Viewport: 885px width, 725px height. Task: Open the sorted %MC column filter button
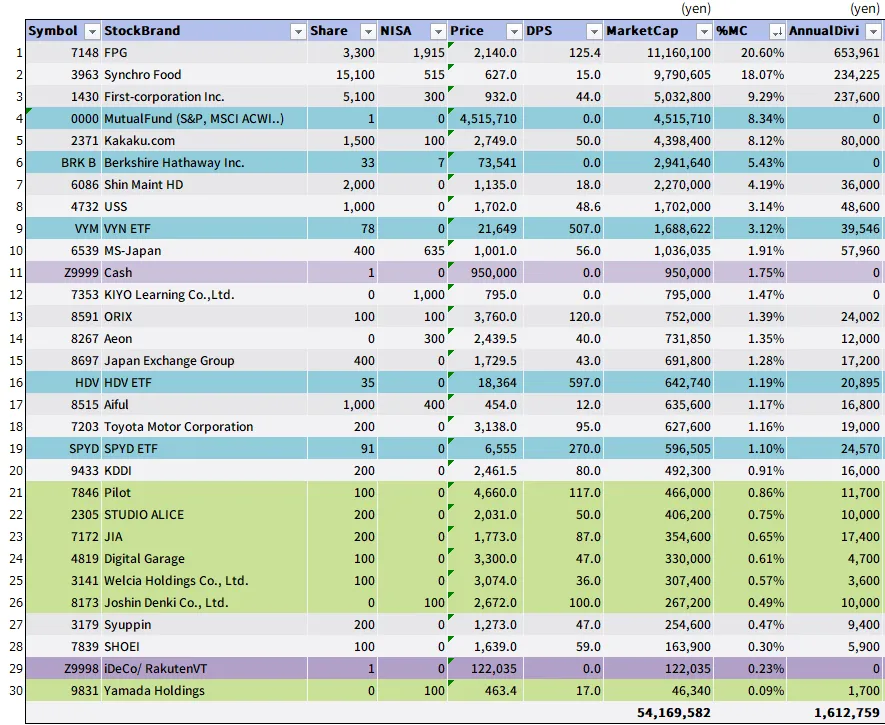click(x=775, y=31)
